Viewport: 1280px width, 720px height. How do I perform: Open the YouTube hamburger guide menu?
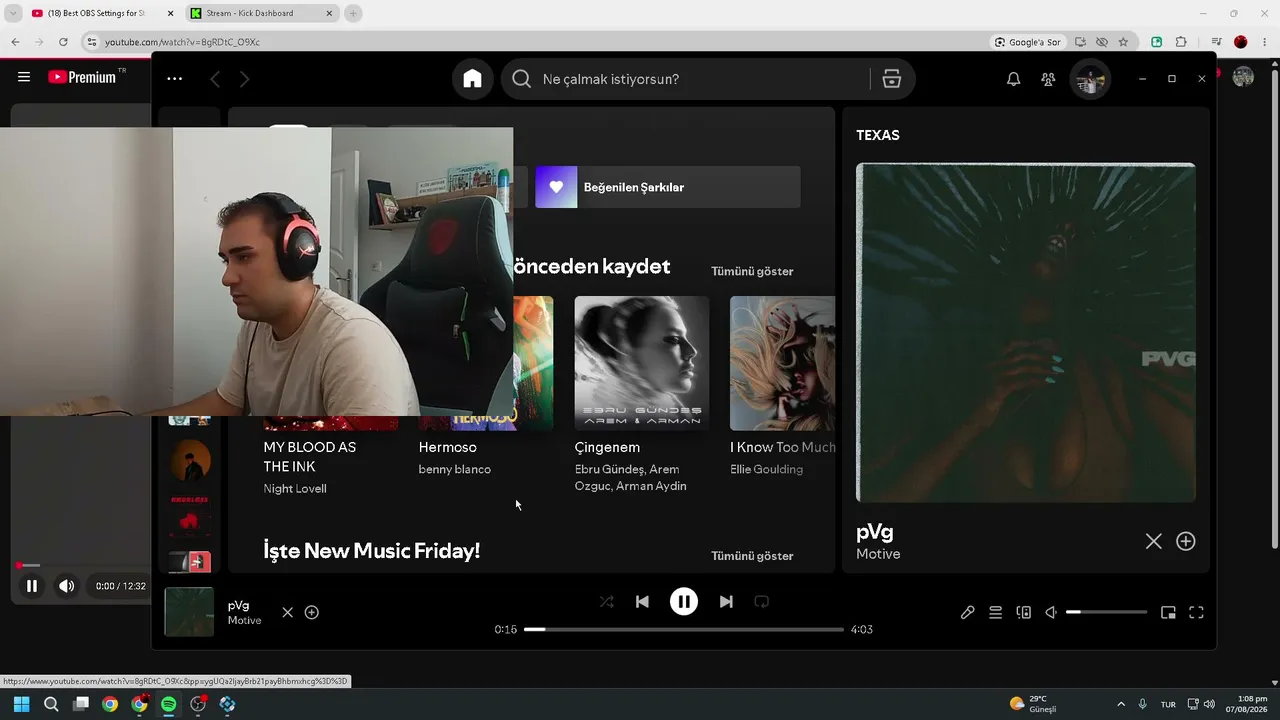point(24,77)
